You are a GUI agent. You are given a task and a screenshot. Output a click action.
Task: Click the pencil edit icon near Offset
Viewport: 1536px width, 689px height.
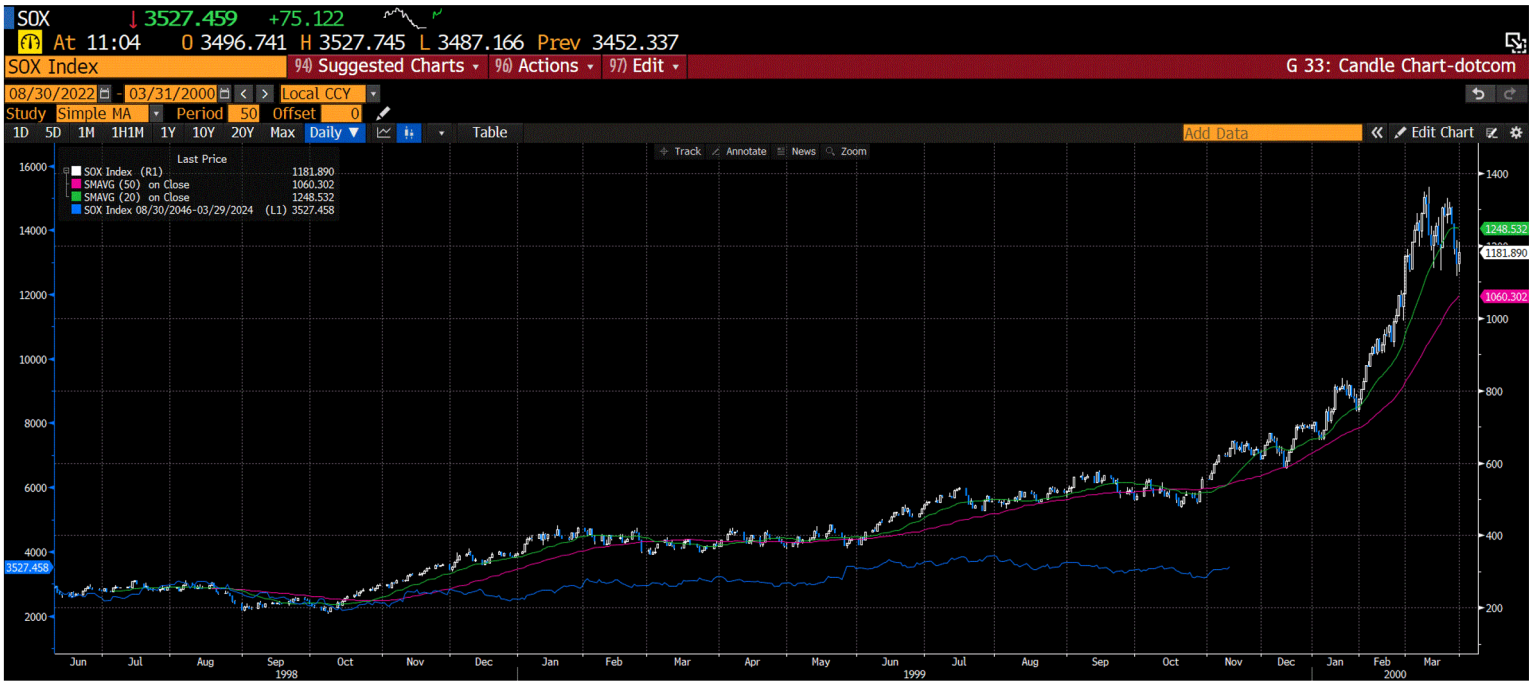(383, 113)
